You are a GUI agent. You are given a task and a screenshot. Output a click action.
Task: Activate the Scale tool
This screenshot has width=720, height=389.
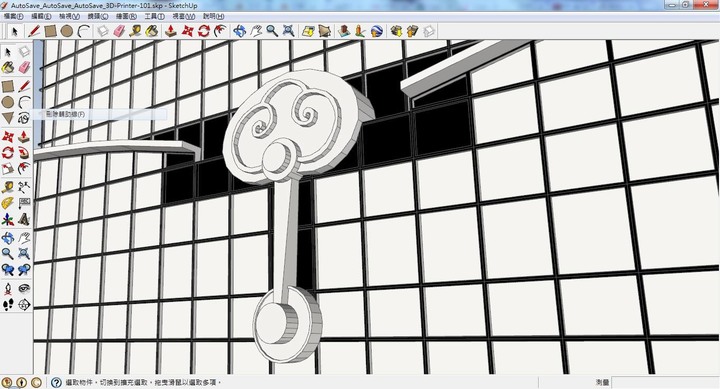point(8,169)
